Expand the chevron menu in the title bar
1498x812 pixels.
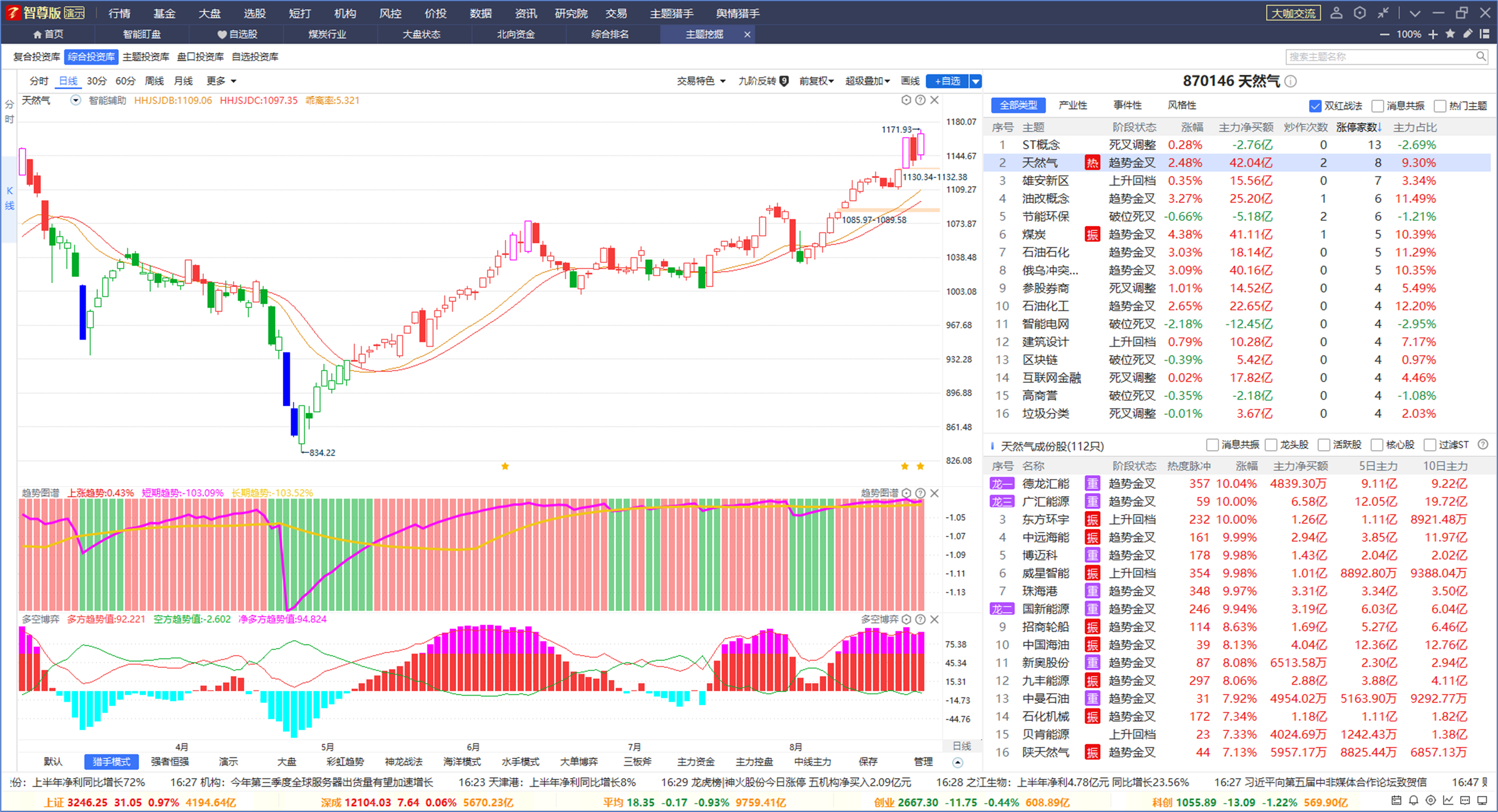1415,13
